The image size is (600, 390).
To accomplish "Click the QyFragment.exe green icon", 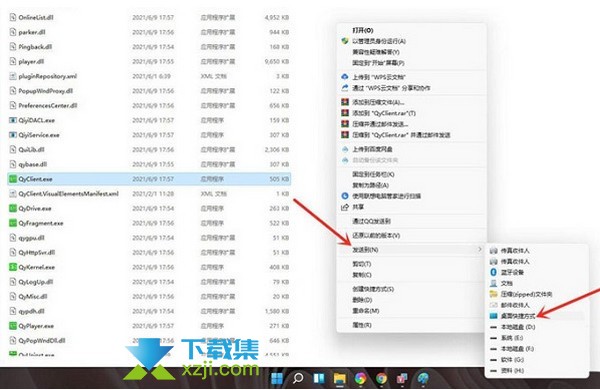I will (x=13, y=223).
